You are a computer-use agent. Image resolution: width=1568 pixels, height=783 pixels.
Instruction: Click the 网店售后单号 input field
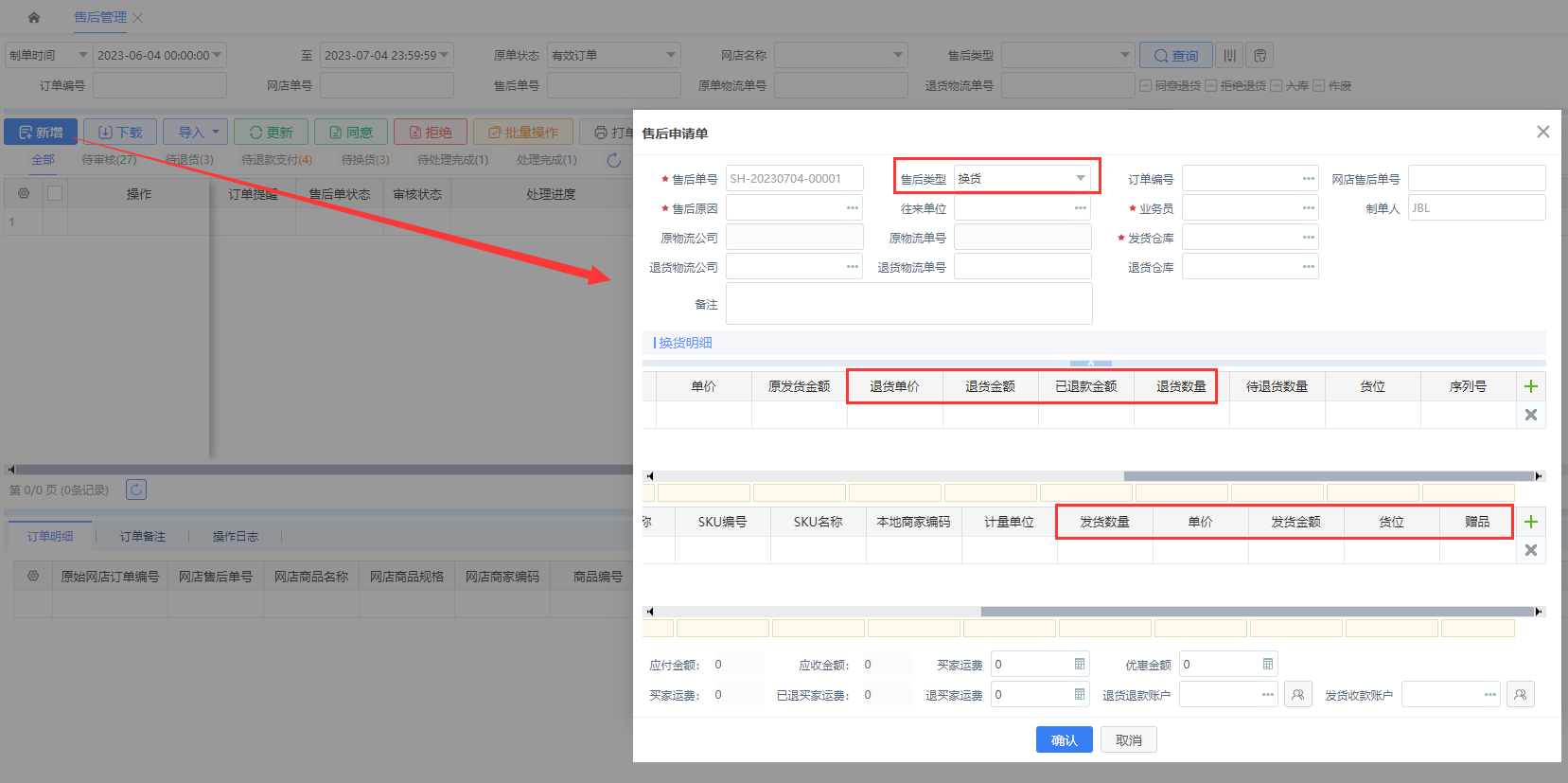tap(1477, 179)
